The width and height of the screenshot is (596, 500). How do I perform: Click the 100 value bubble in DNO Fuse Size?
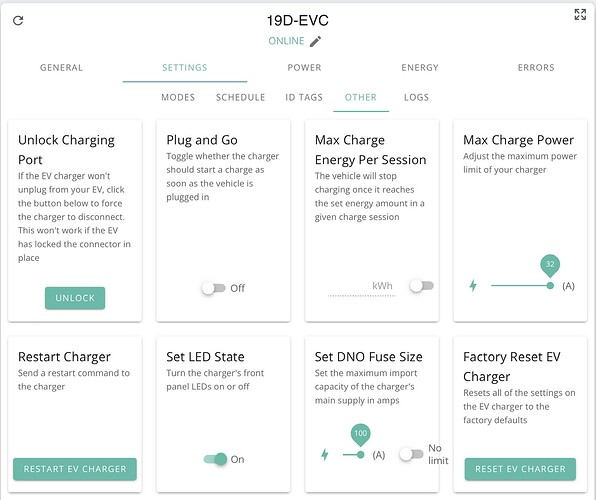[x=360, y=434]
